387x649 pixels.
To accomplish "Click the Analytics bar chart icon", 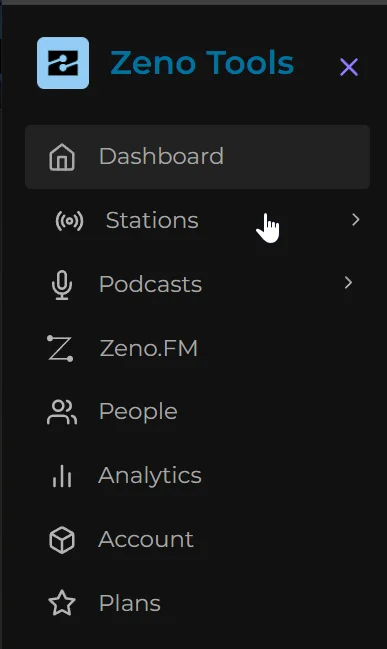I will point(62,476).
